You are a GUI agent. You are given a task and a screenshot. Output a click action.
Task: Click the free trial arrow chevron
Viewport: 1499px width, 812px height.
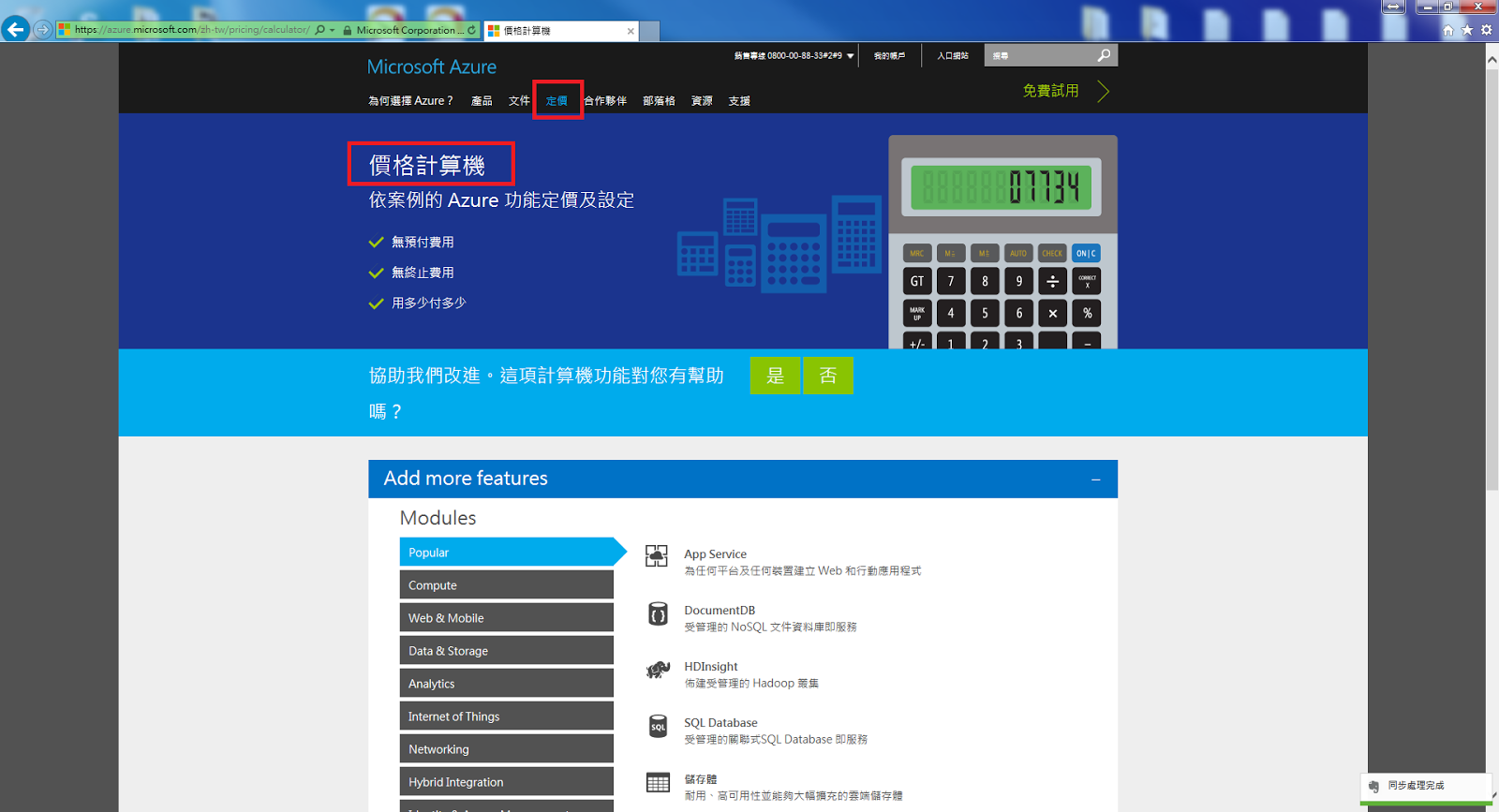click(x=1103, y=91)
